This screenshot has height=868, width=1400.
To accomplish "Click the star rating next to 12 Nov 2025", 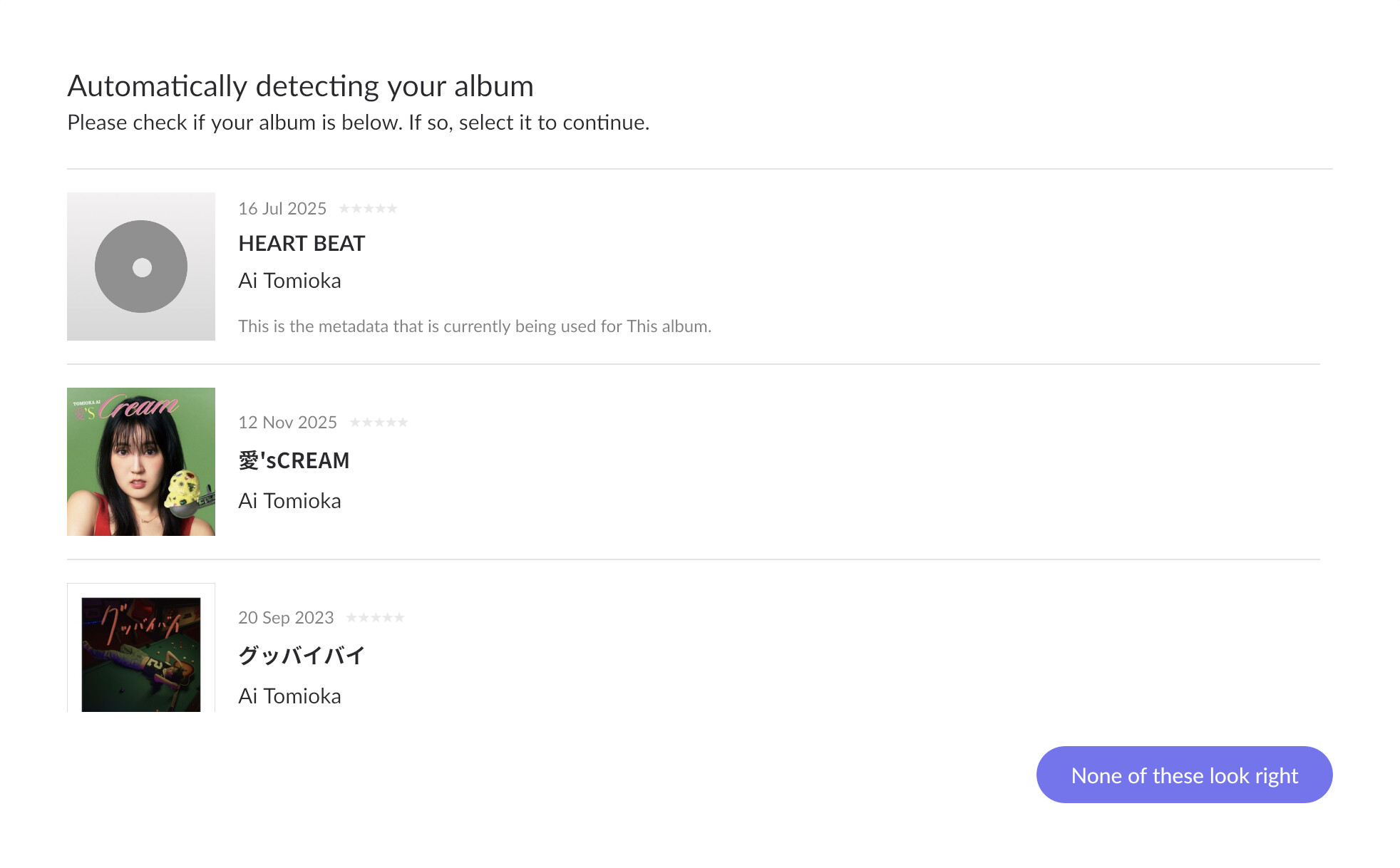I will coord(379,423).
